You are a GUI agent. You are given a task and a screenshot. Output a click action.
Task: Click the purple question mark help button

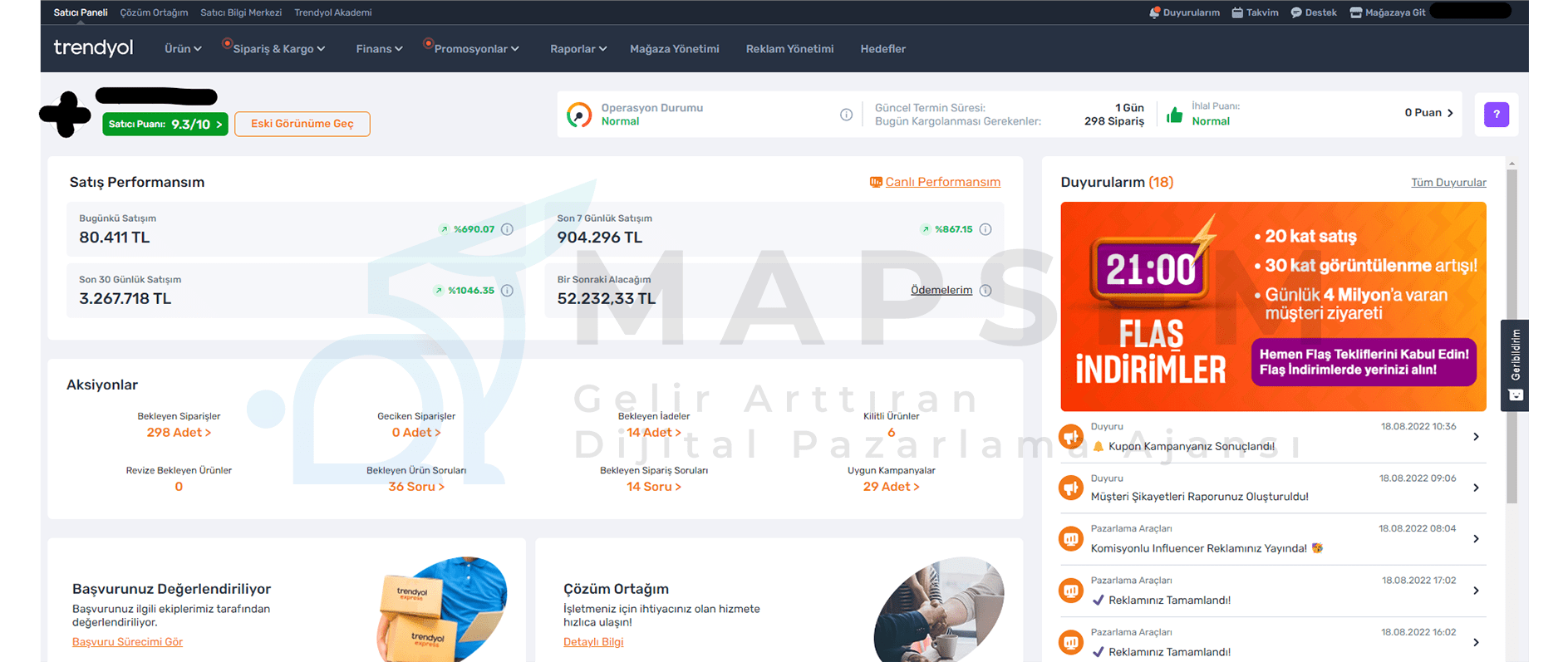coord(1496,115)
